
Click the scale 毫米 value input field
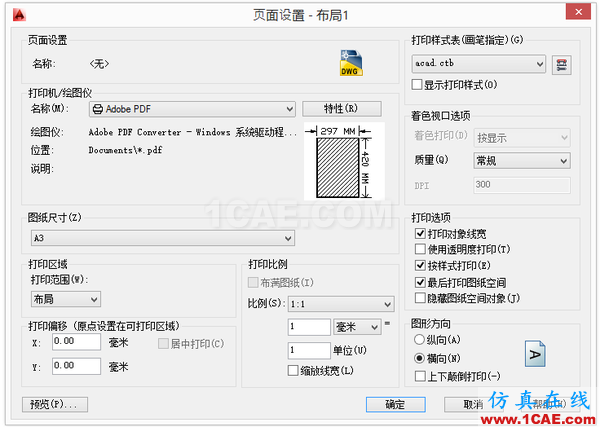(309, 327)
